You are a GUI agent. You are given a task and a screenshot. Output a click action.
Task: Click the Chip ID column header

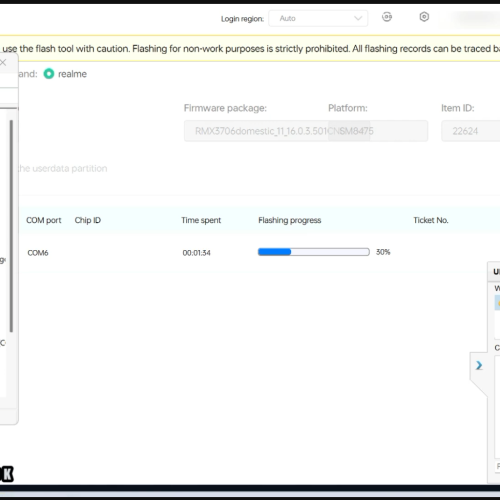click(88, 220)
